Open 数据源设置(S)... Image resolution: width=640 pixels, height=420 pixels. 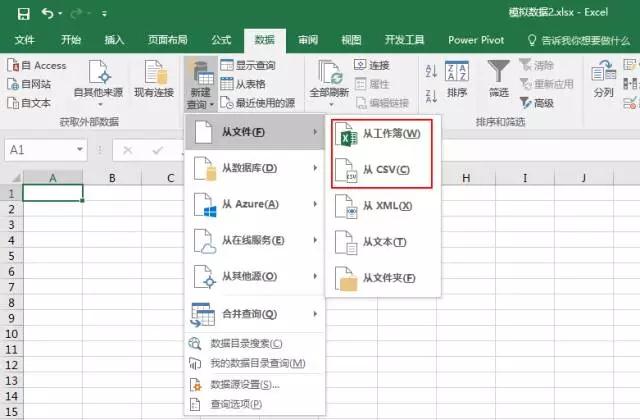pyautogui.click(x=255, y=384)
